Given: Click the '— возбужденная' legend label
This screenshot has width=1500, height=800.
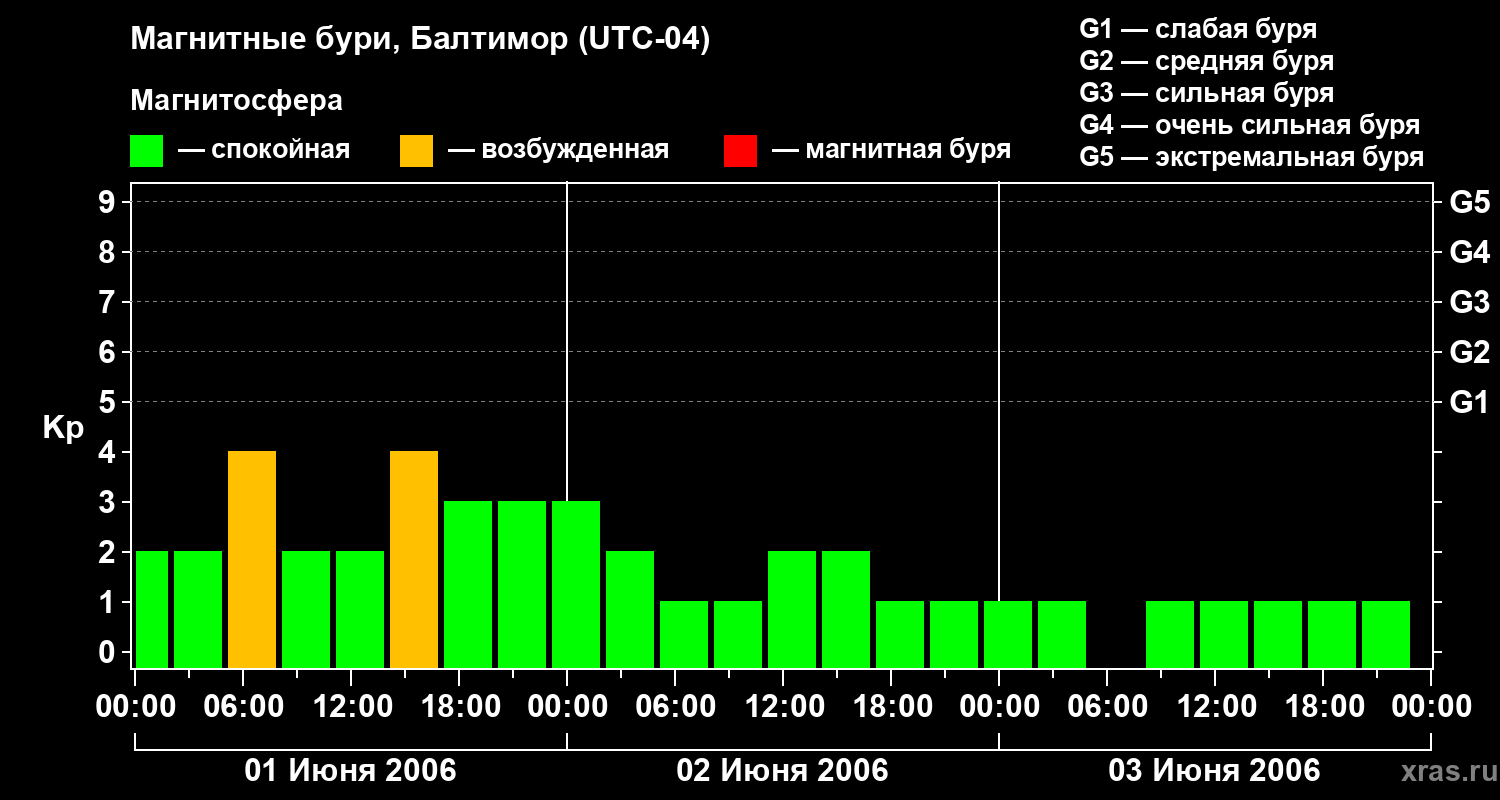Looking at the screenshot, I should 558,150.
